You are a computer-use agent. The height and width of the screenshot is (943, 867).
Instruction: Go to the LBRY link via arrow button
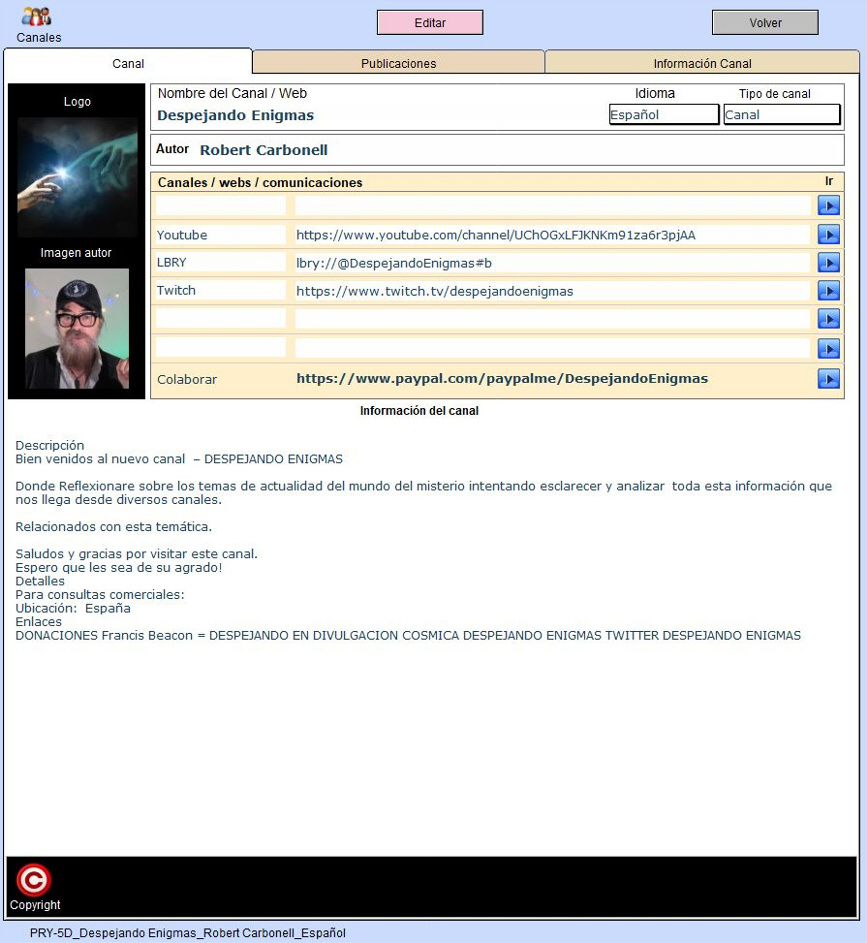click(x=828, y=263)
